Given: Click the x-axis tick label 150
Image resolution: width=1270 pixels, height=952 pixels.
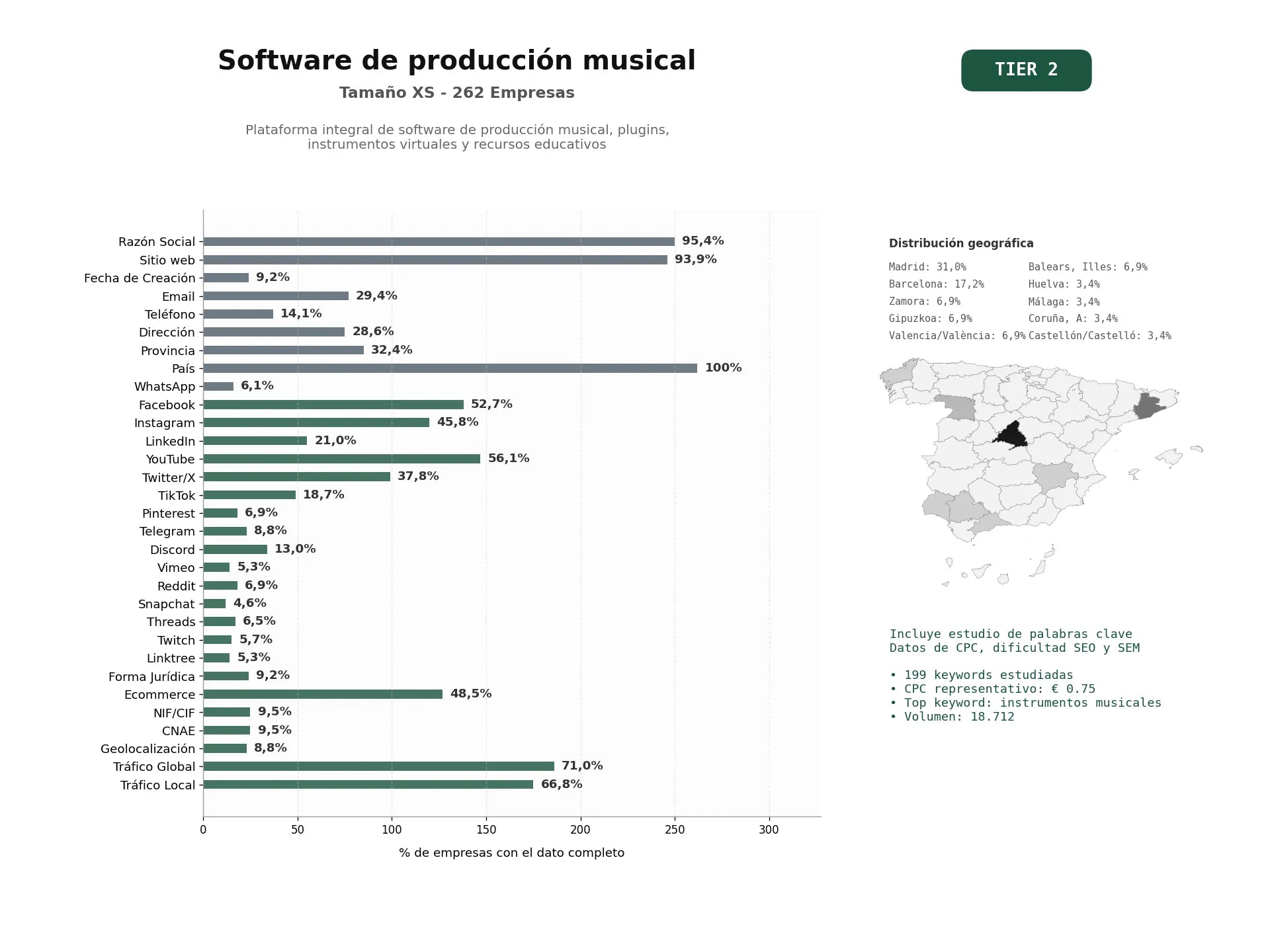Looking at the screenshot, I should (486, 830).
